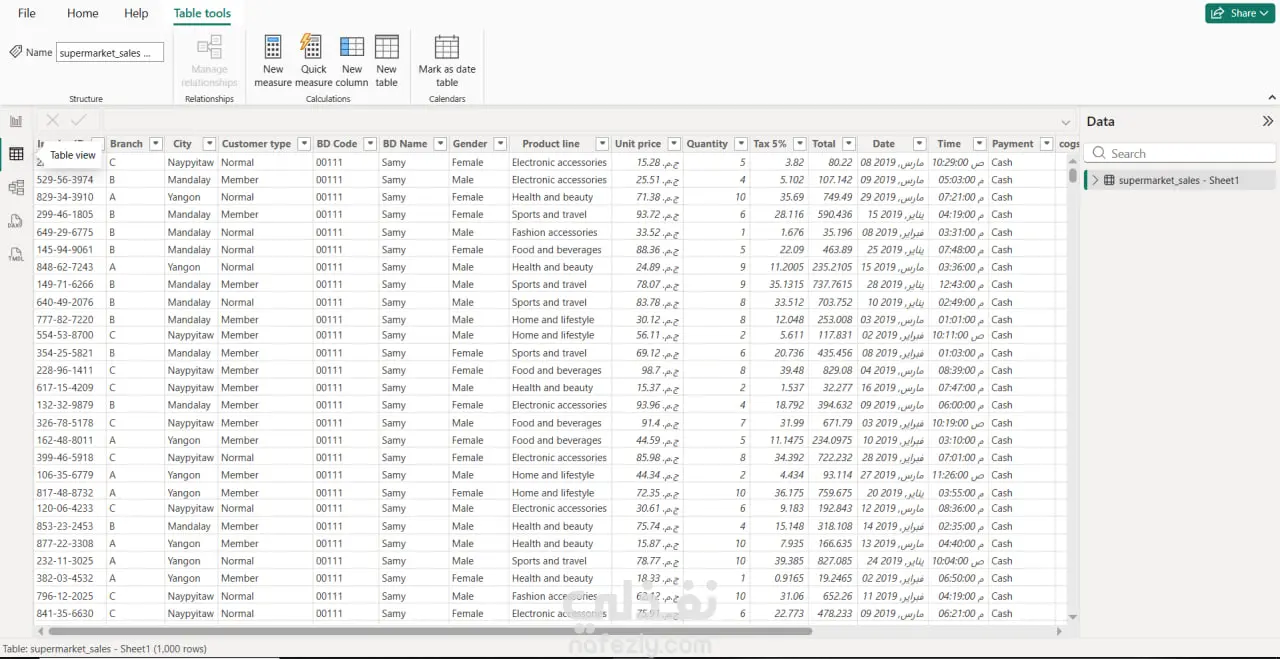The image size is (1280, 659).
Task: Open Unit price column dropdown
Action: pyautogui.click(x=674, y=144)
